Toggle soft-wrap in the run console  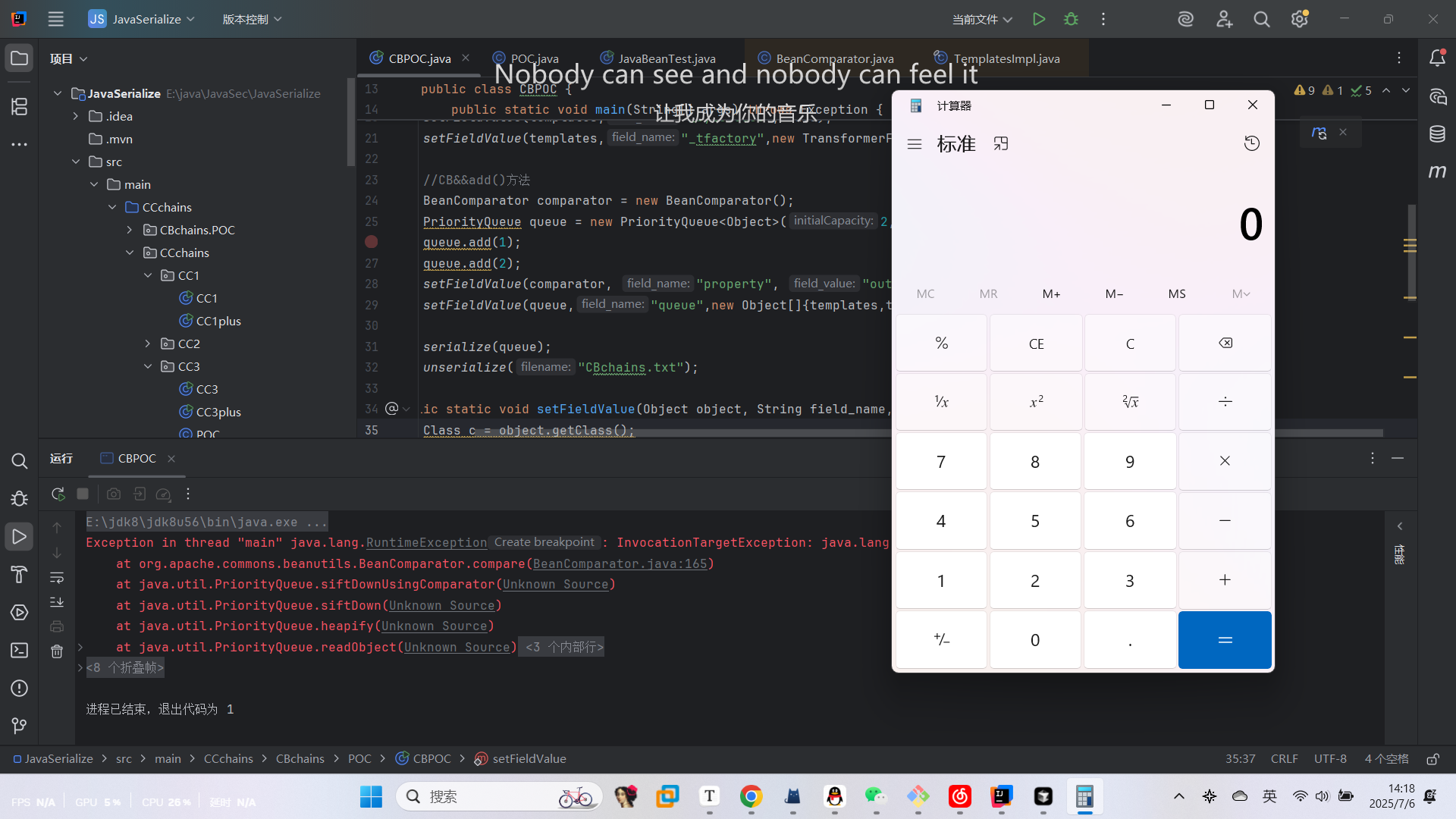coord(57,577)
